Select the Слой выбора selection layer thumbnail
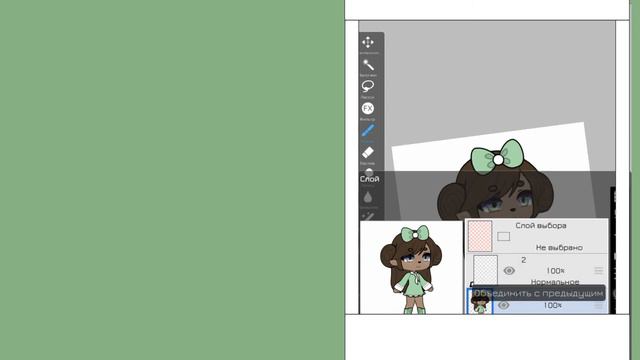The image size is (640, 360). tap(480, 236)
